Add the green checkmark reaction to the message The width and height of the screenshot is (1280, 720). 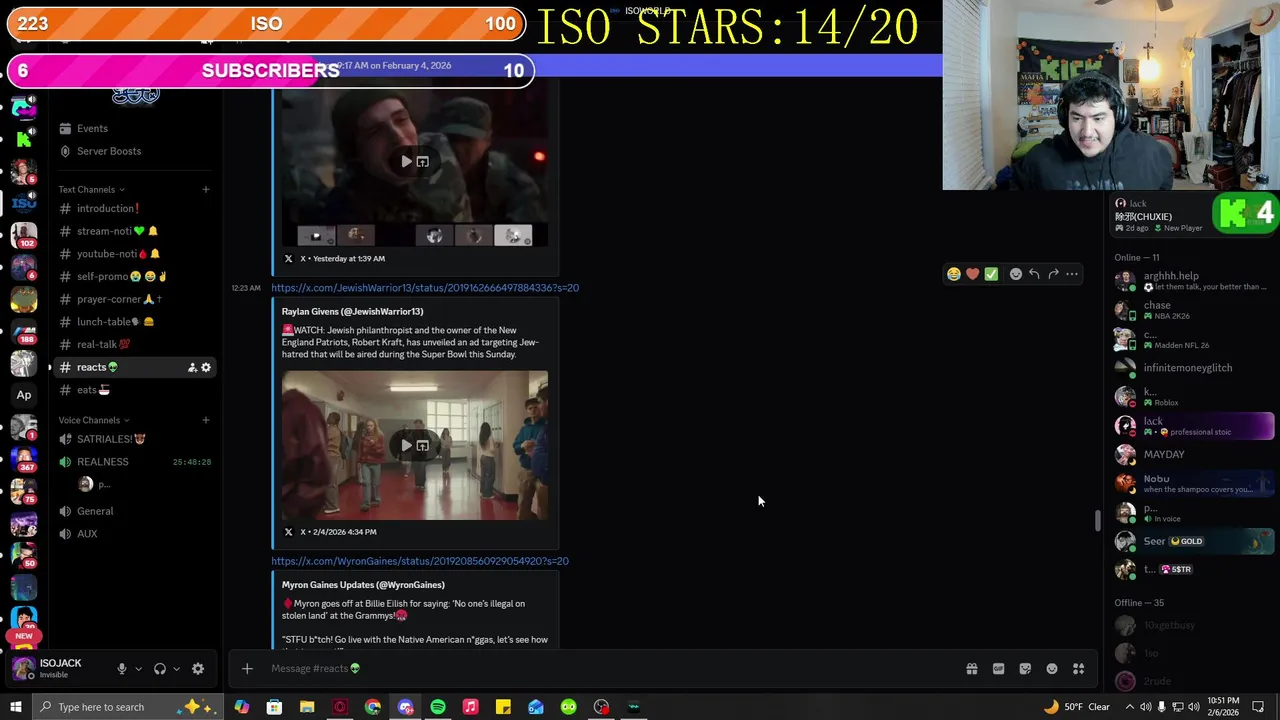(991, 274)
